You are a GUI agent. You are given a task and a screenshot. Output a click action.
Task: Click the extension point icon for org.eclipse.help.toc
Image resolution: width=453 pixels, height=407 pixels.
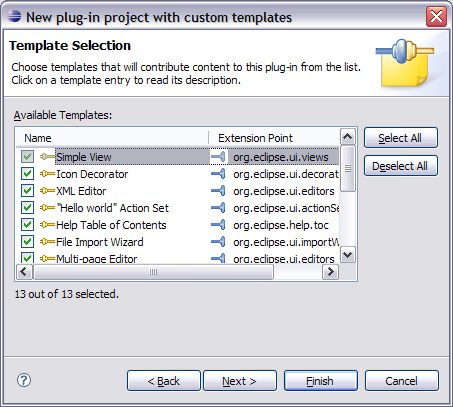click(218, 225)
